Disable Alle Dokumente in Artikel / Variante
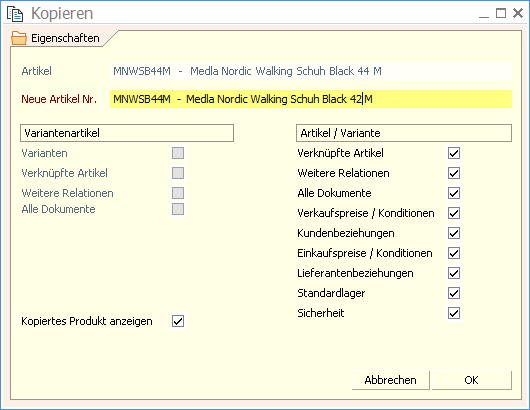 454,193
